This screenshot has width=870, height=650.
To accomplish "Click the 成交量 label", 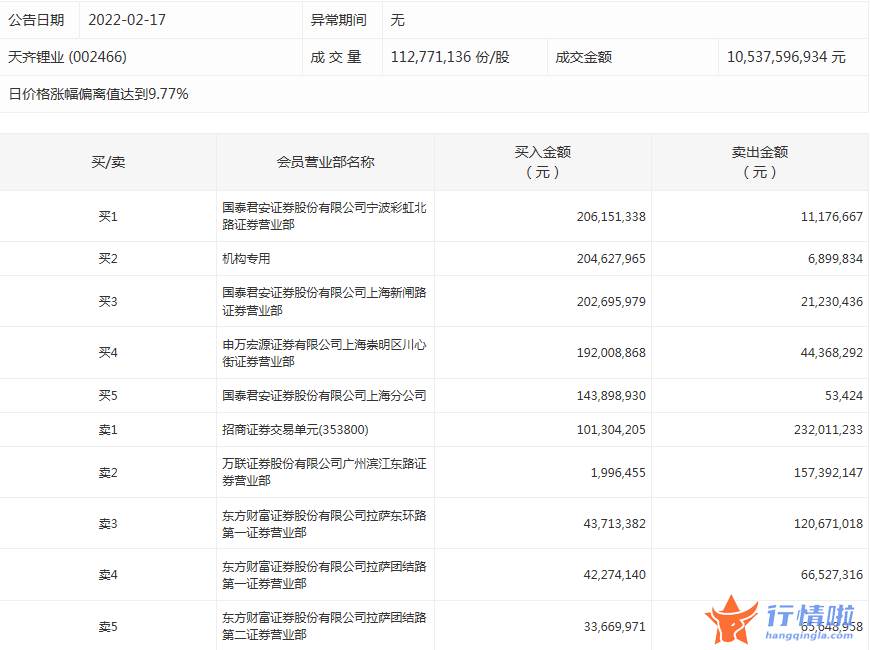I will [336, 57].
